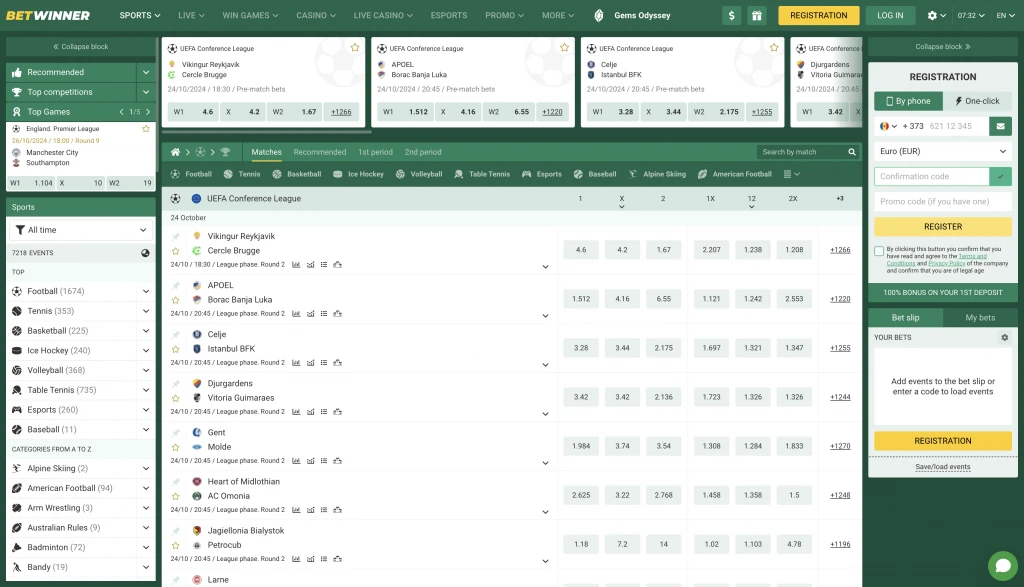The image size is (1024, 587).
Task: Click the magnifier icon in match search
Action: (x=852, y=152)
